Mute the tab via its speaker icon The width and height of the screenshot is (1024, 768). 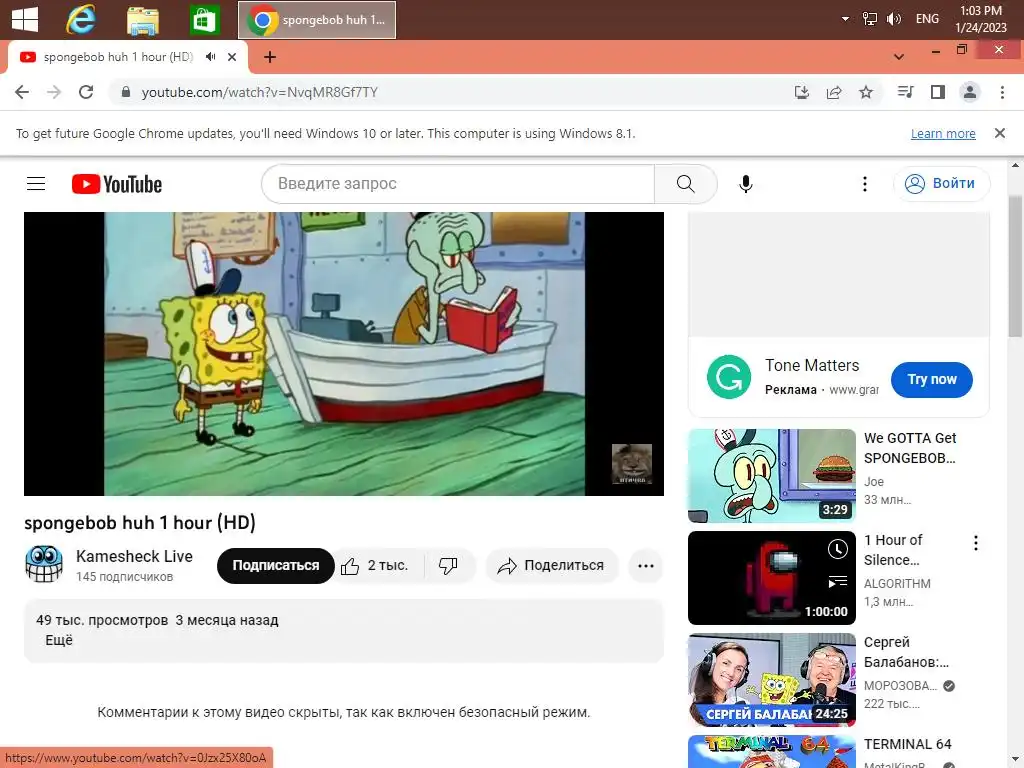[210, 57]
